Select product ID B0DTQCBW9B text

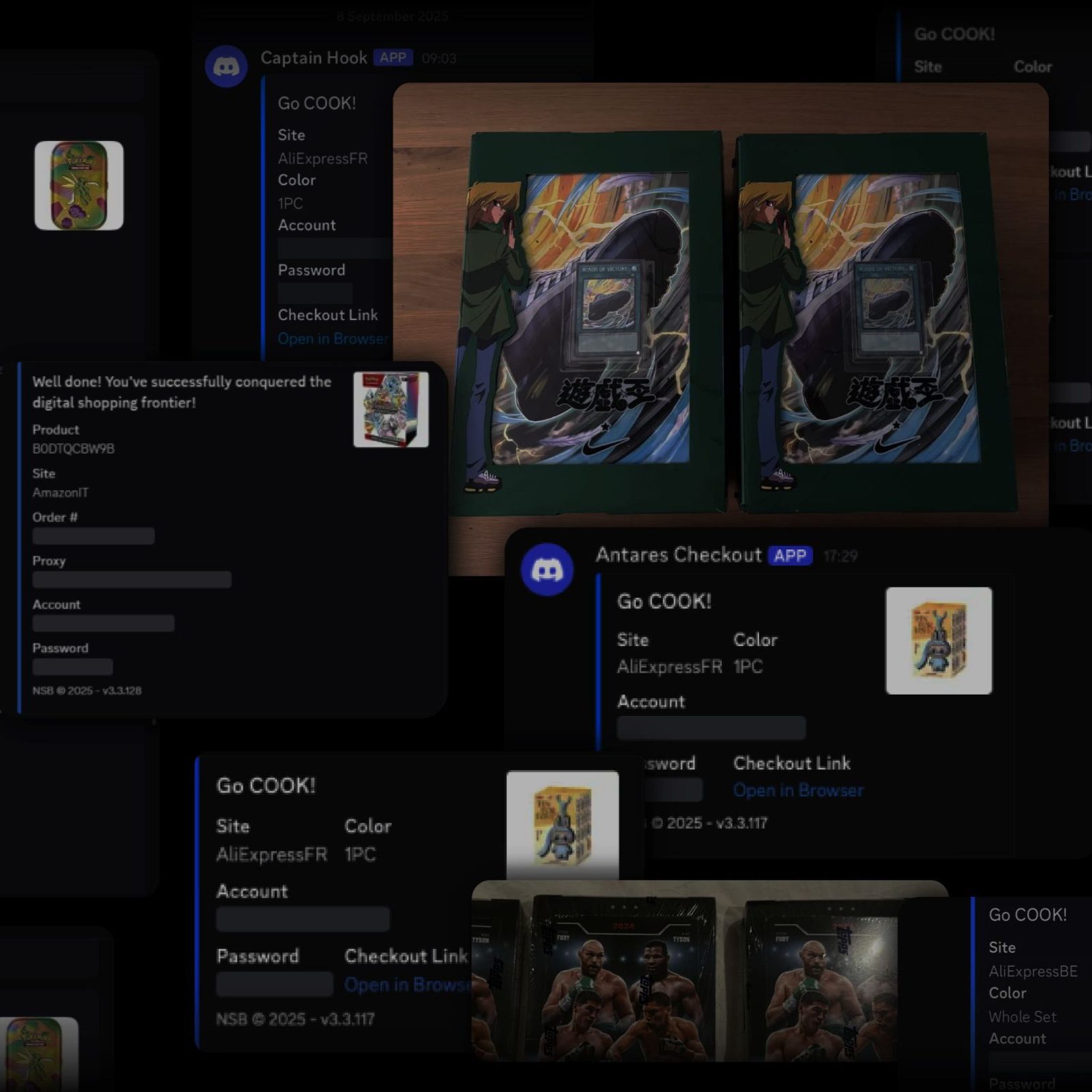tap(73, 449)
